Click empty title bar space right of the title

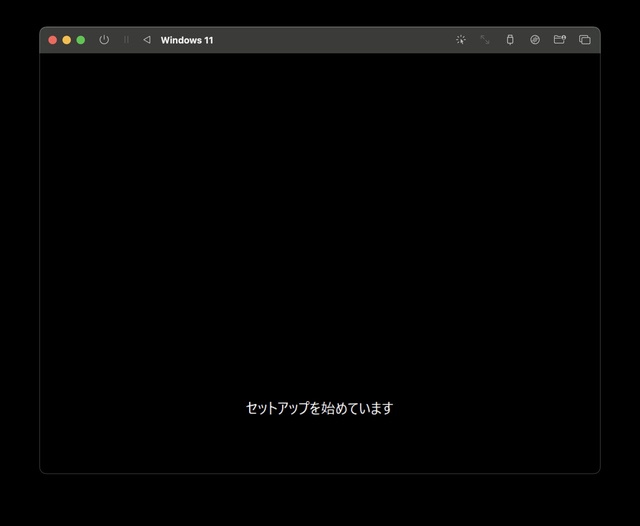(x=330, y=40)
